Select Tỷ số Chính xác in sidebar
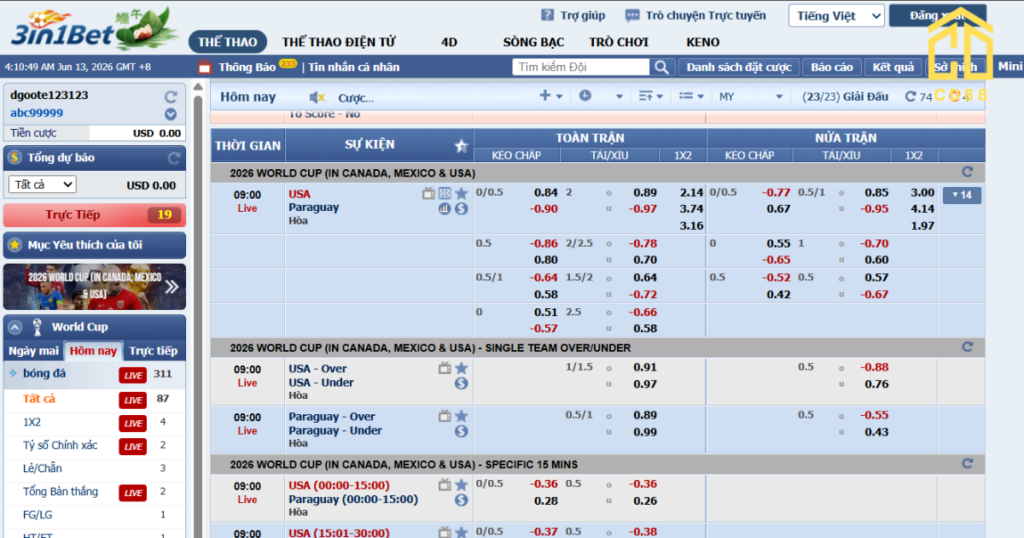1024x538 pixels. (60, 445)
